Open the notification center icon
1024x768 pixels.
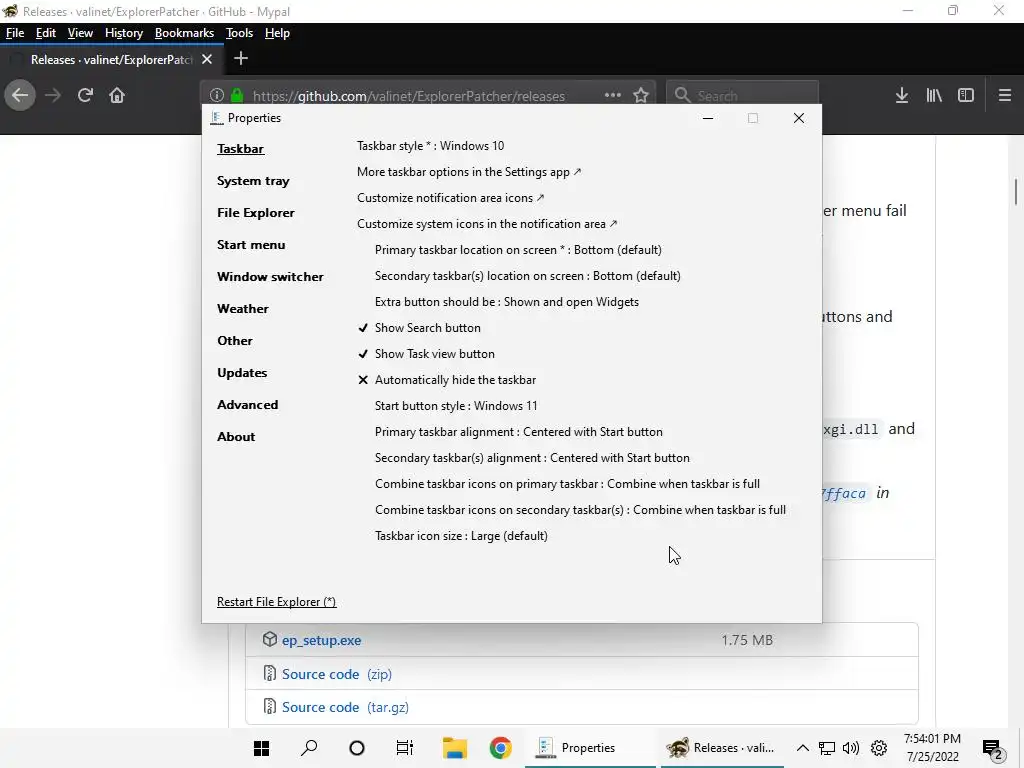pyautogui.click(x=993, y=748)
